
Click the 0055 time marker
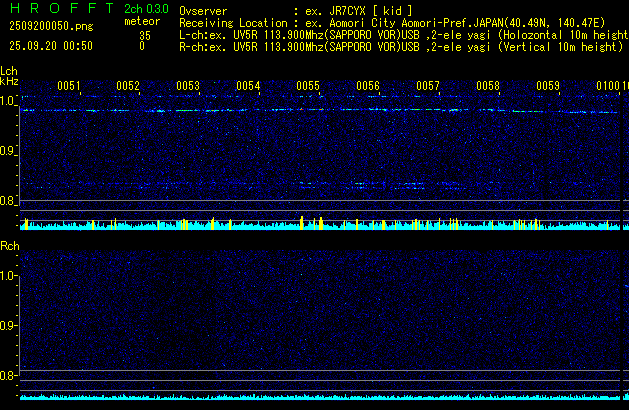click(308, 86)
